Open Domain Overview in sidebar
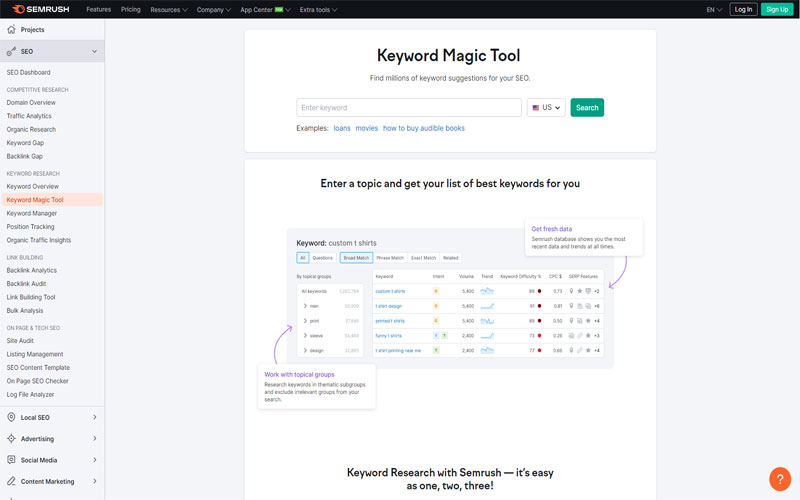The image size is (800, 500). coord(31,103)
